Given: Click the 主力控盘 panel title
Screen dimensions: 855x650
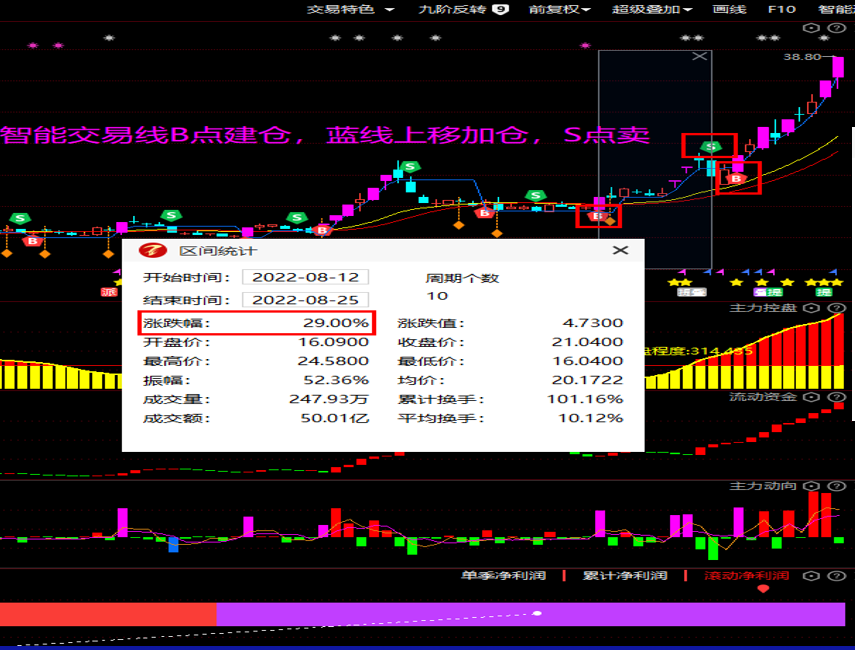Looking at the screenshot, I should [x=763, y=308].
